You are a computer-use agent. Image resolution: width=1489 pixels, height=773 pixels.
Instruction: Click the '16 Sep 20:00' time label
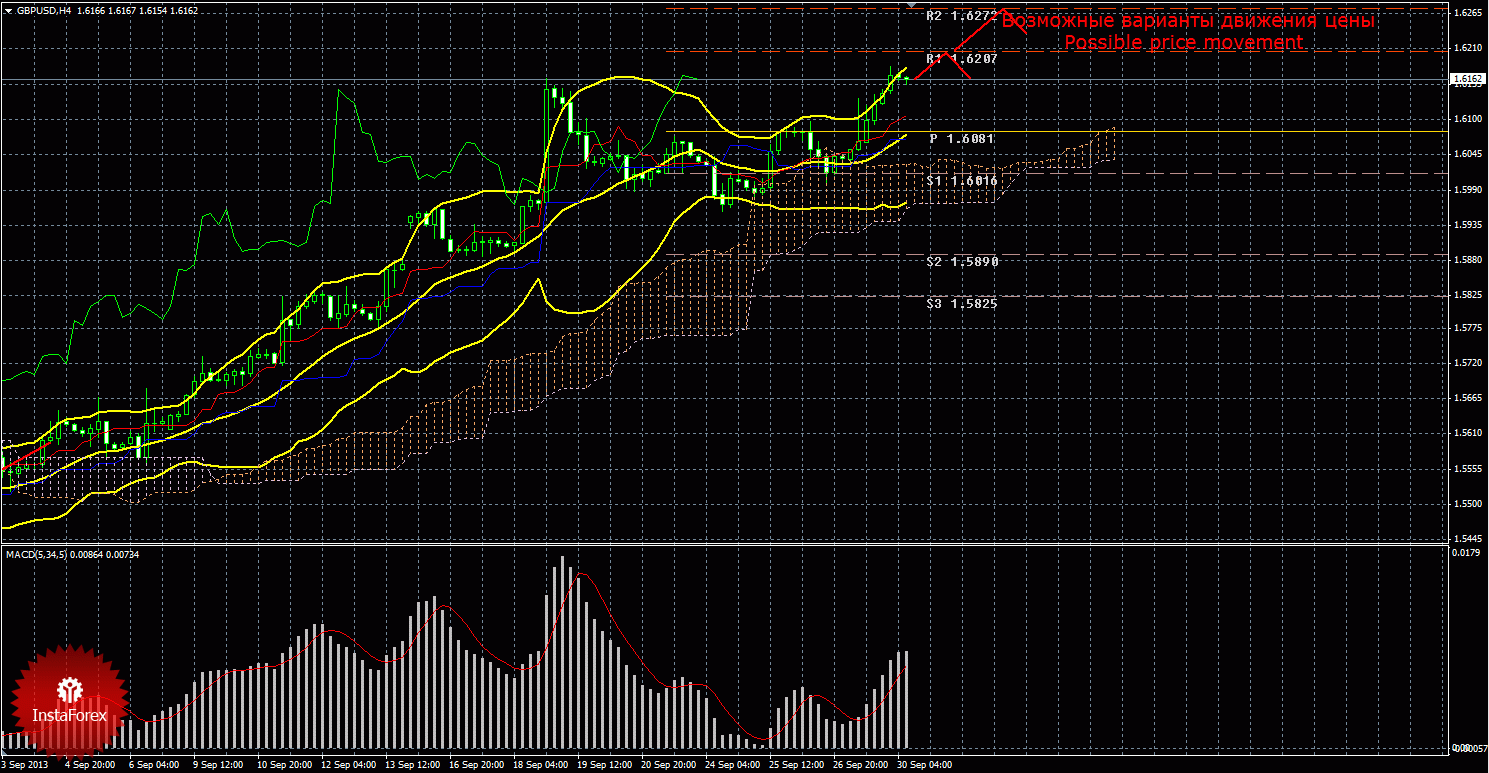pyautogui.click(x=479, y=765)
